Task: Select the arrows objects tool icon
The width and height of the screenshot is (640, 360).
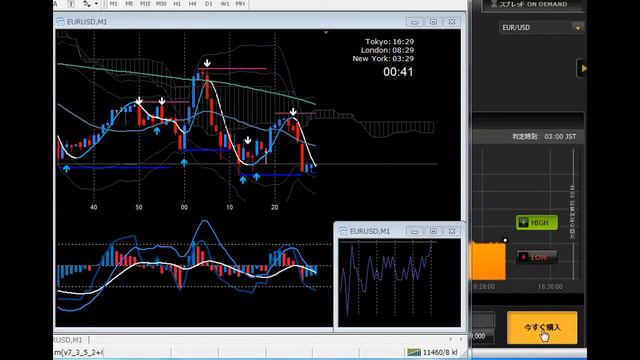Action: [x=87, y=4]
